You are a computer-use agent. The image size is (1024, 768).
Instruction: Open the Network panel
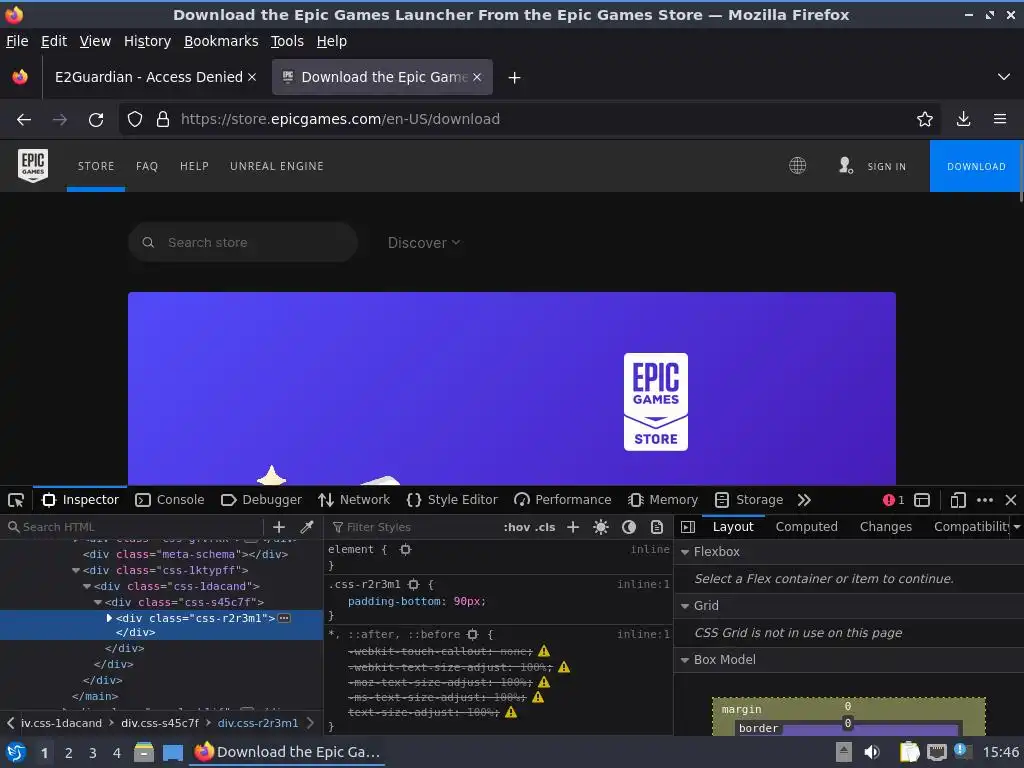pyautogui.click(x=354, y=500)
